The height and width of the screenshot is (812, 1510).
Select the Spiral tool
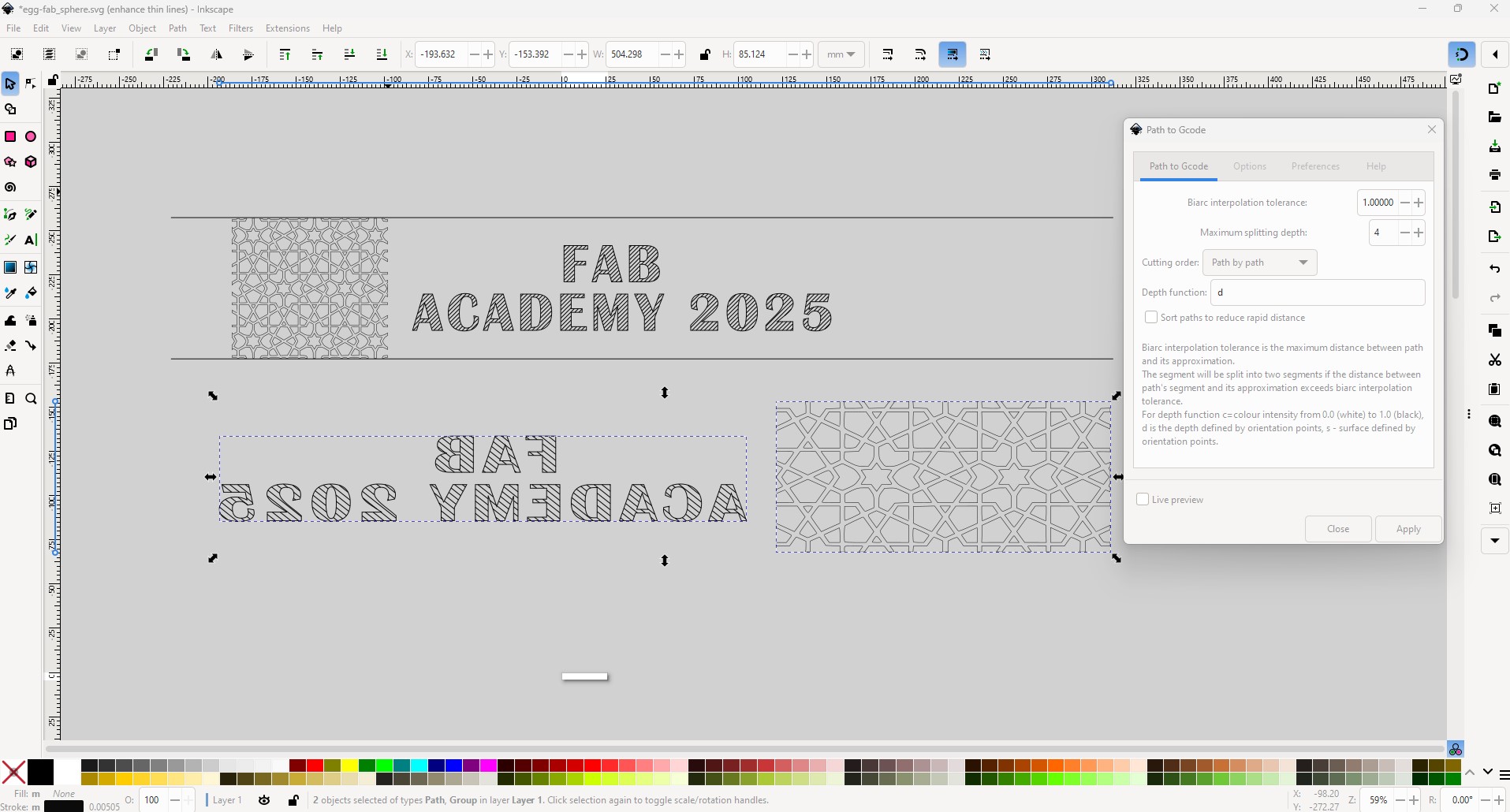coord(10,188)
